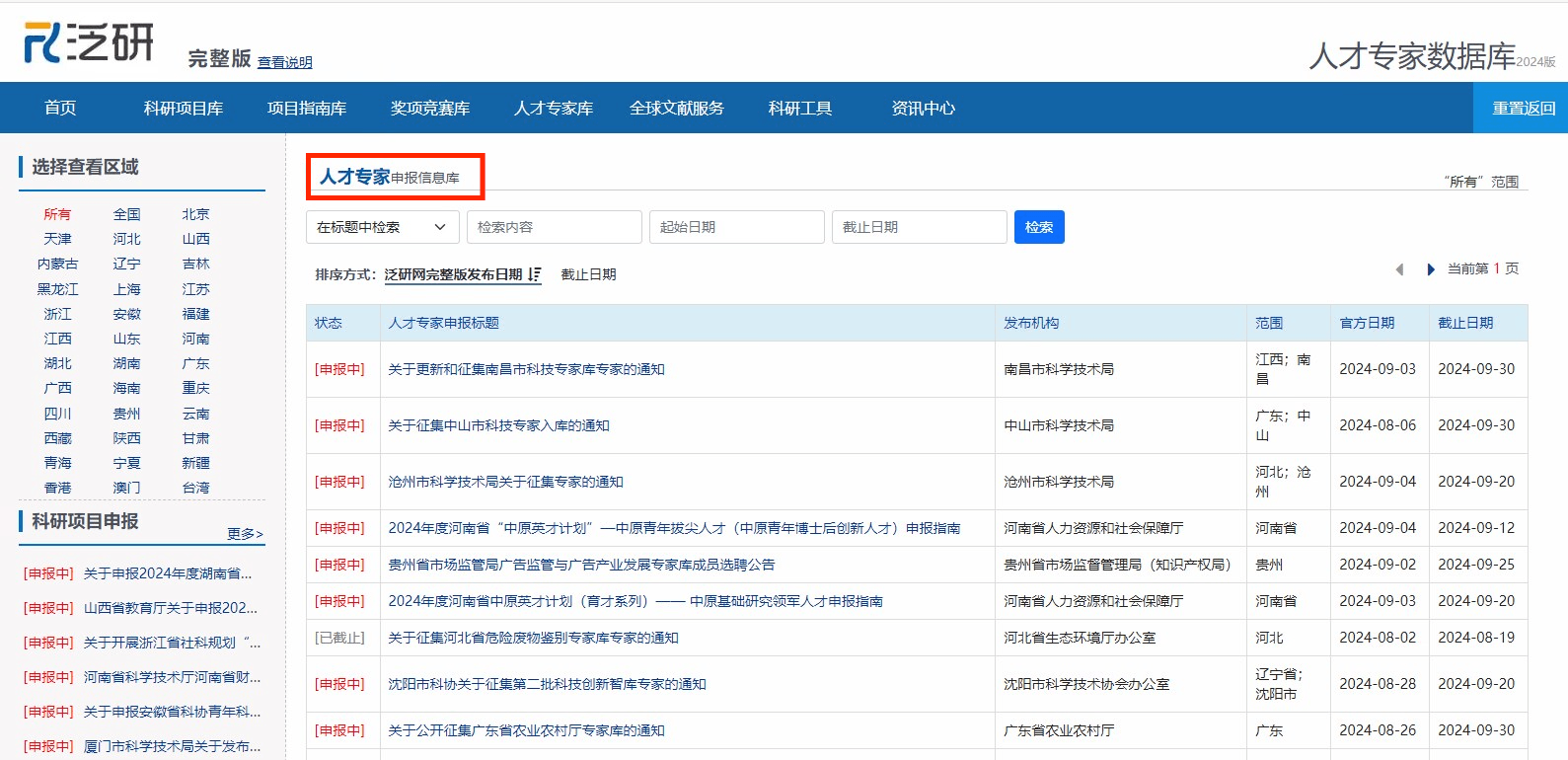
Task: Select region 山东
Action: point(126,339)
